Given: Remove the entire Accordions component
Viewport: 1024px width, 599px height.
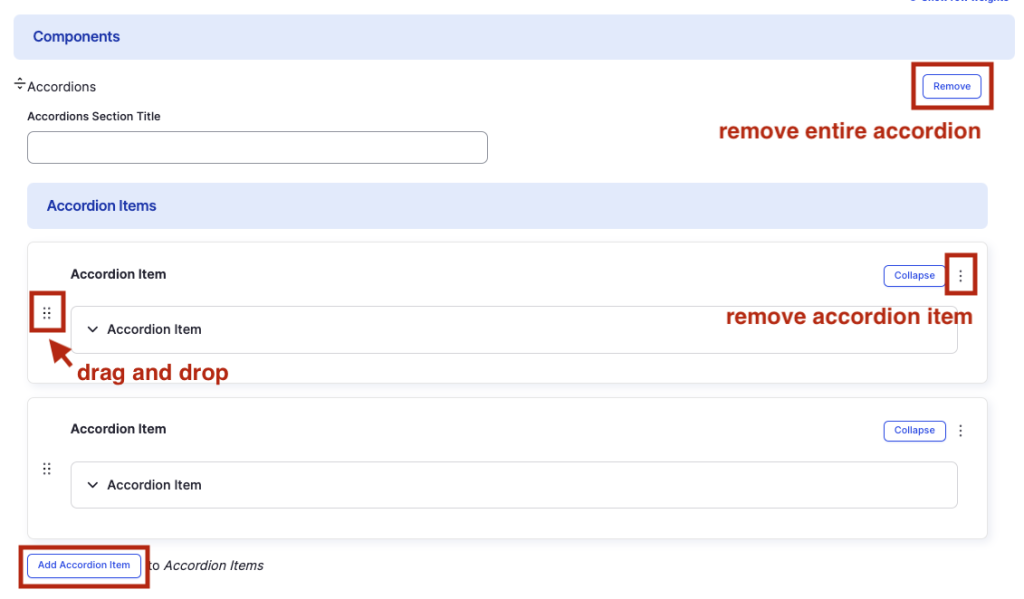Looking at the screenshot, I should [x=951, y=87].
